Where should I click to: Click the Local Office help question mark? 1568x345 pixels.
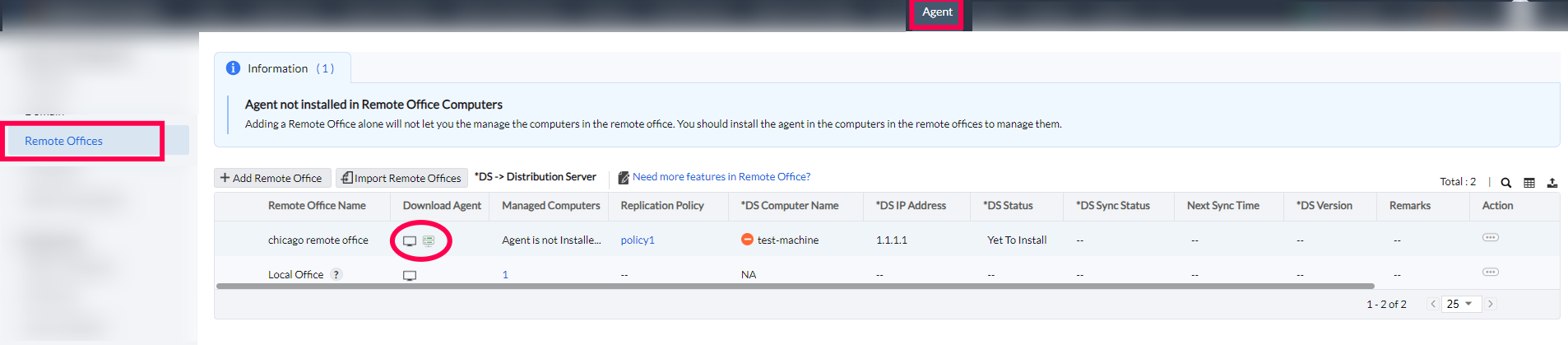point(336,275)
